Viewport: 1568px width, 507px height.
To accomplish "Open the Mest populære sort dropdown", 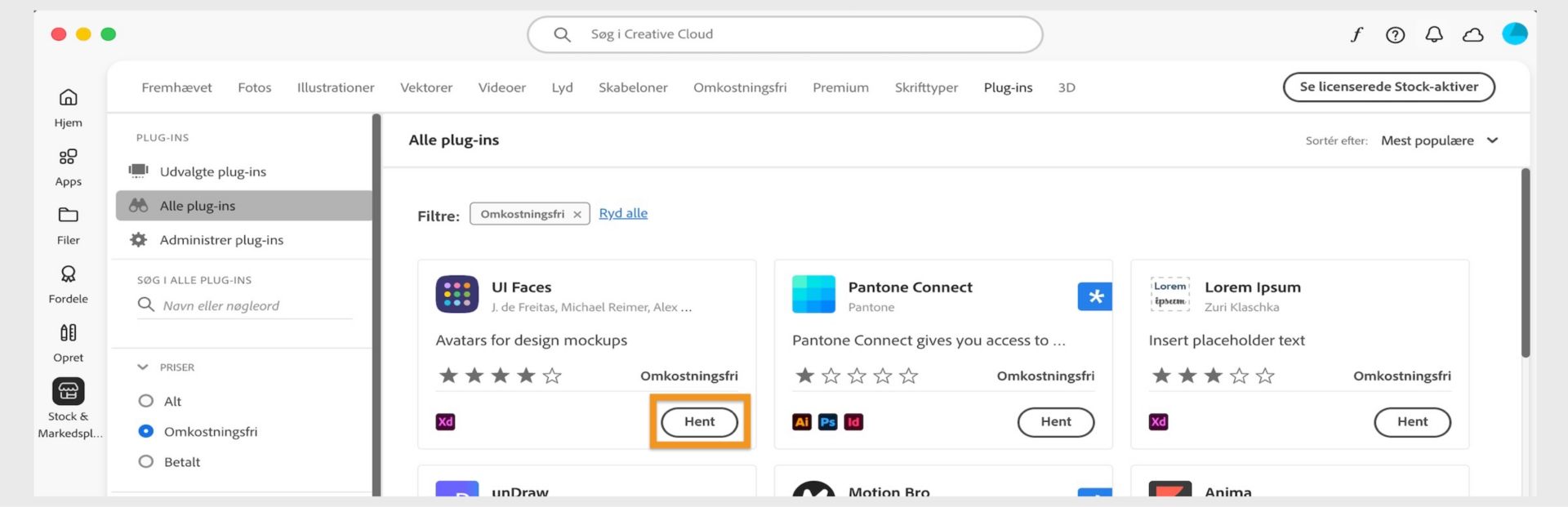I will (1440, 140).
